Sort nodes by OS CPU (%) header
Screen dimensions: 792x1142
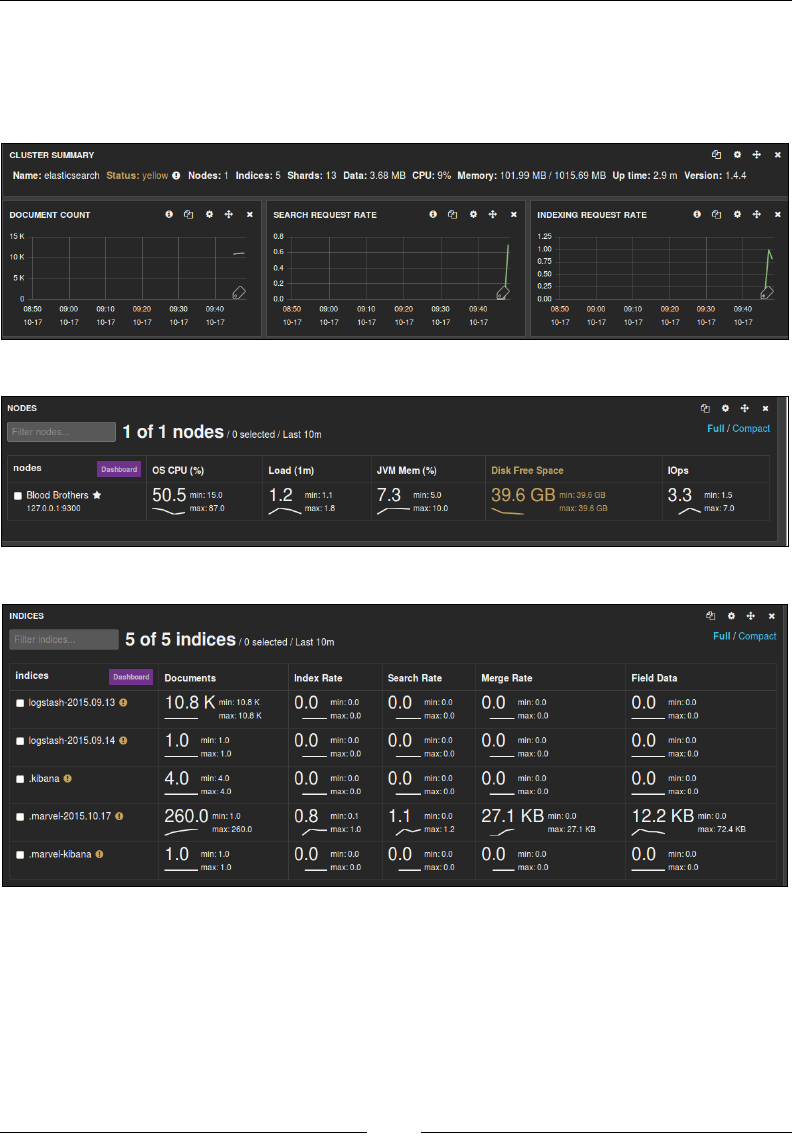point(178,470)
